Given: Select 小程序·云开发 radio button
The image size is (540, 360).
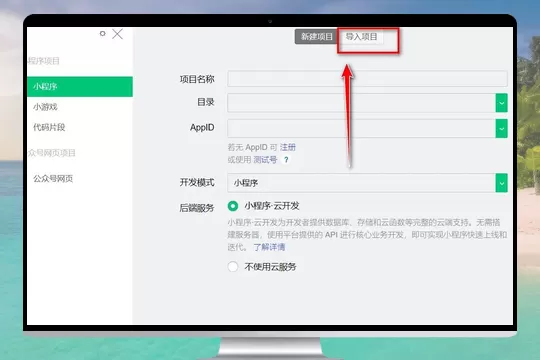Looking at the screenshot, I should (233, 206).
